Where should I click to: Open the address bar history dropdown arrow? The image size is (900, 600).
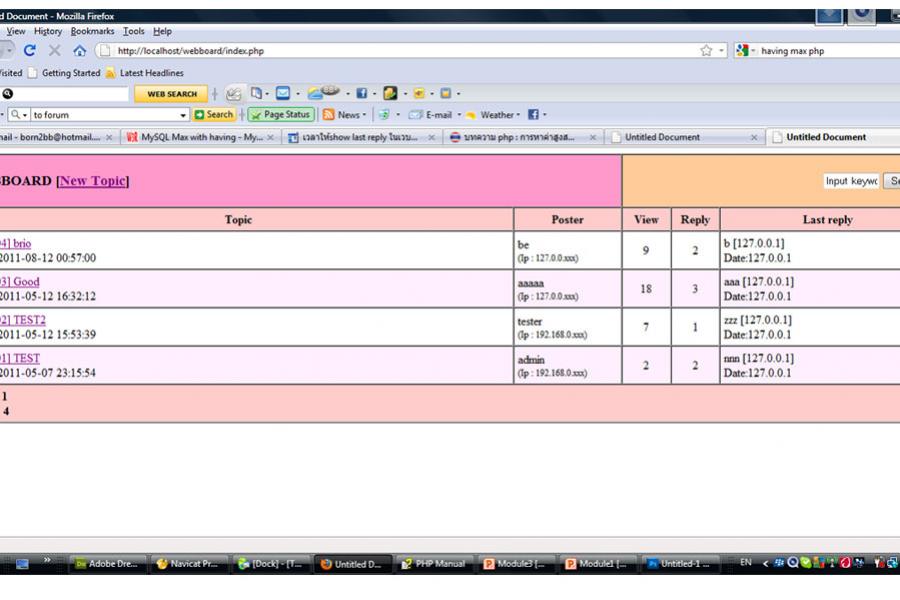click(x=721, y=51)
